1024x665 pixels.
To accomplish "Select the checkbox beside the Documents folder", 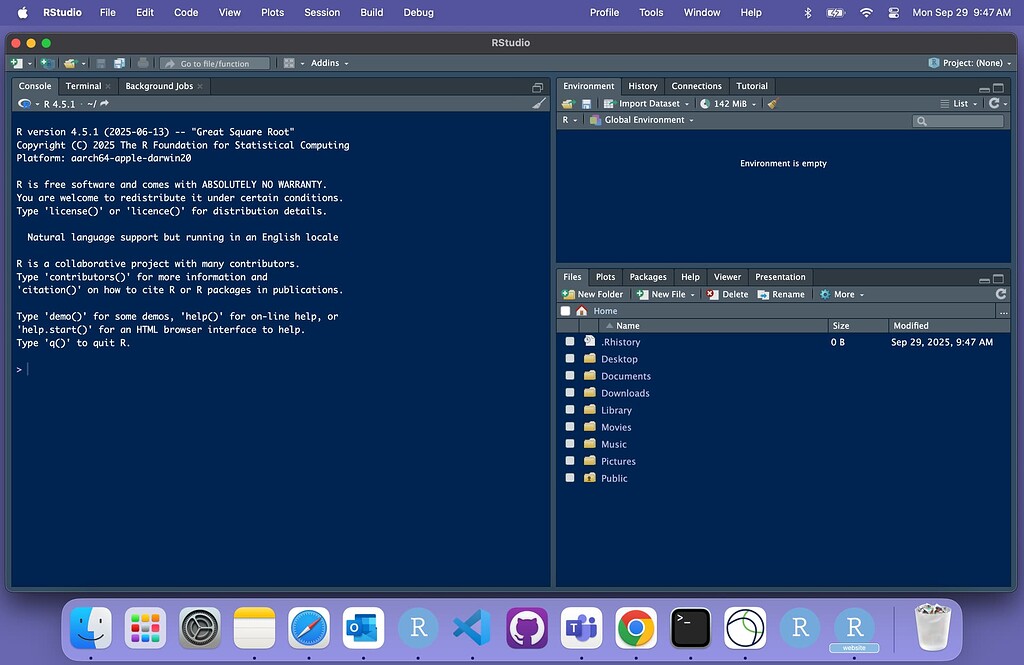I will coord(570,376).
